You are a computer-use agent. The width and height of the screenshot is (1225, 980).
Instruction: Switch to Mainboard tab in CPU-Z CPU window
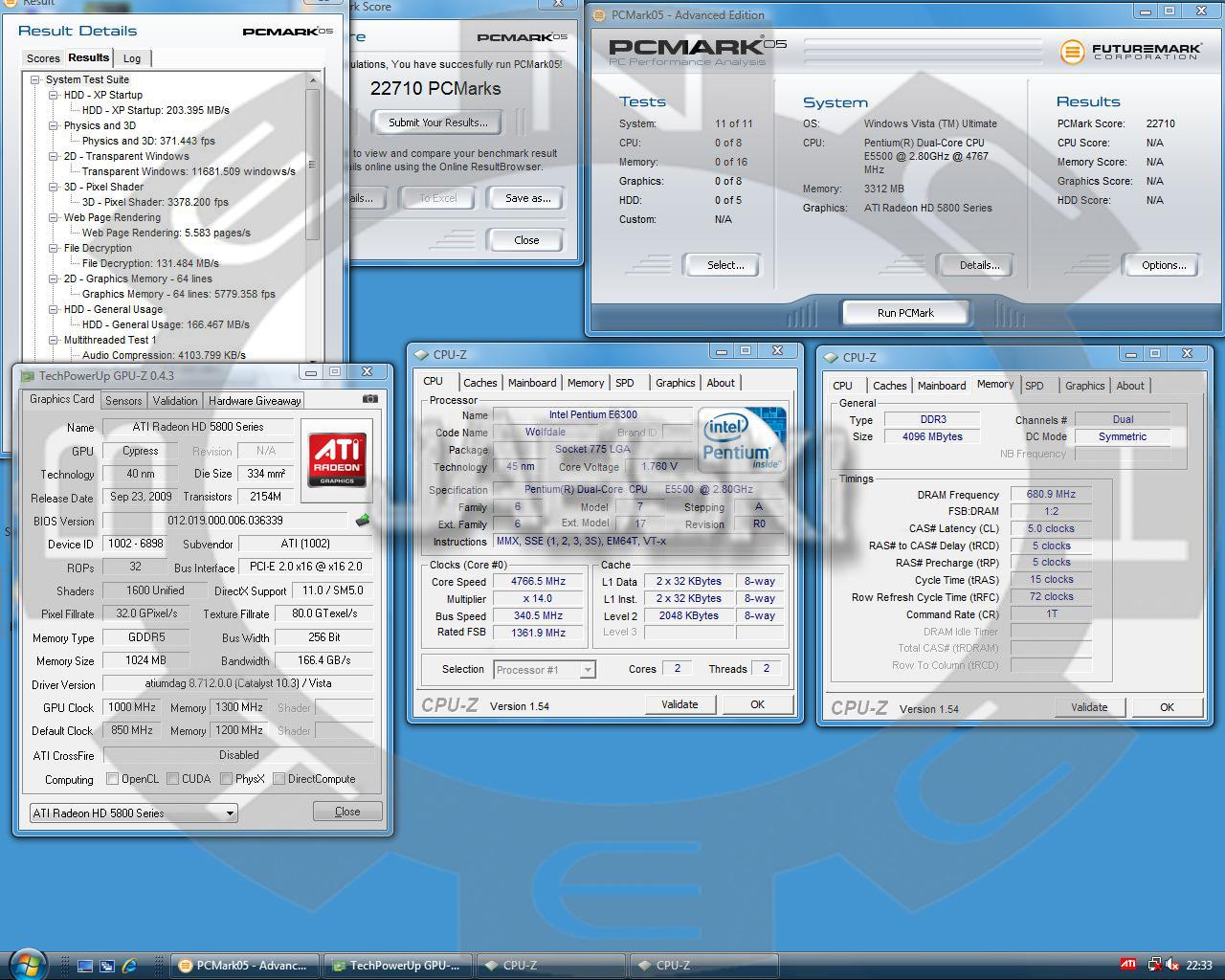532,383
